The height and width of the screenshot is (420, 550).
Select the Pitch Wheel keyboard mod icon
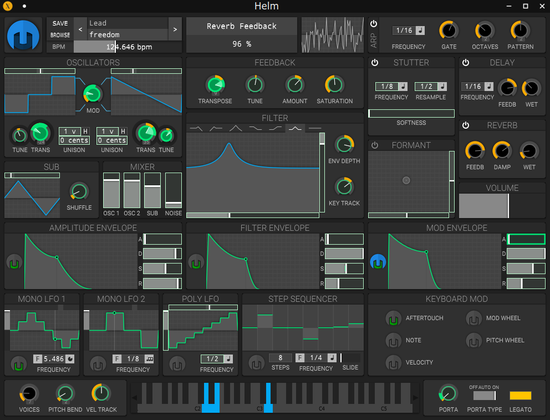[473, 341]
